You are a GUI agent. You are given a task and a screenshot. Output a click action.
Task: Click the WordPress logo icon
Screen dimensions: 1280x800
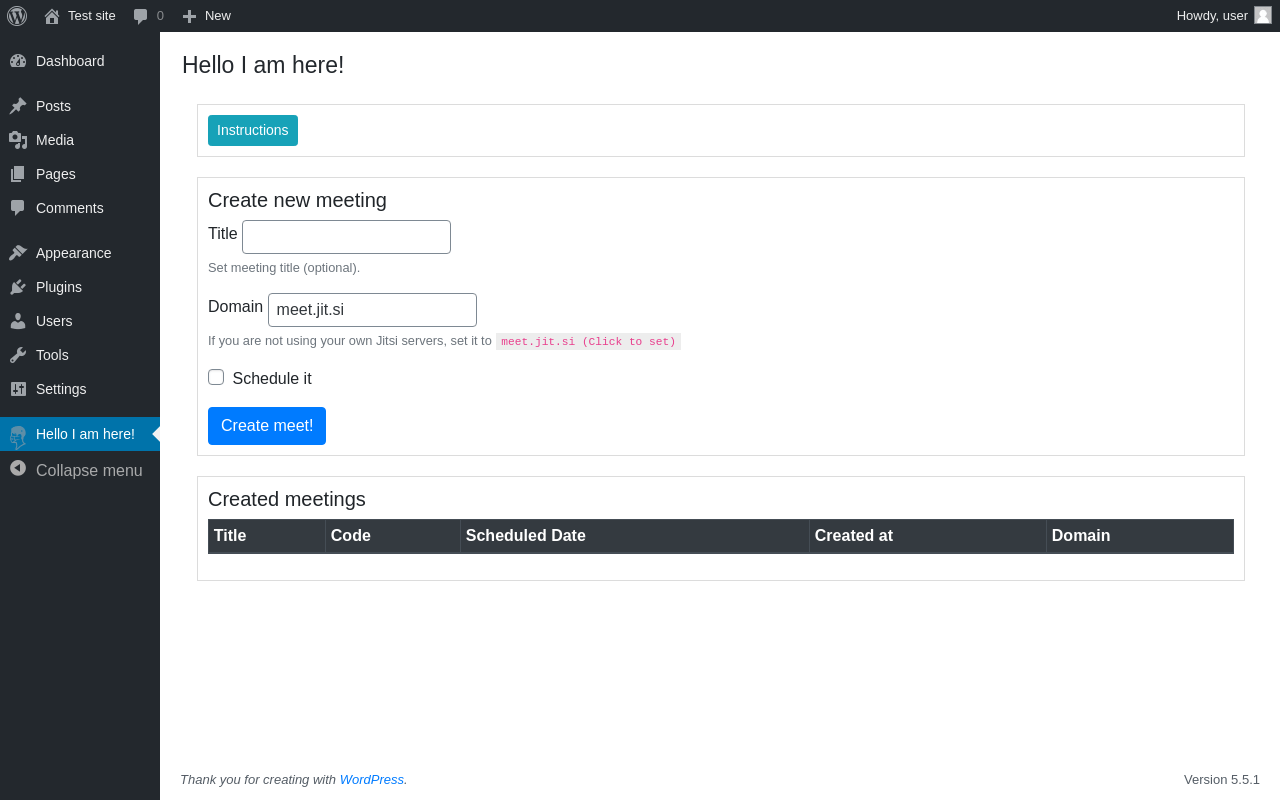[x=17, y=16]
